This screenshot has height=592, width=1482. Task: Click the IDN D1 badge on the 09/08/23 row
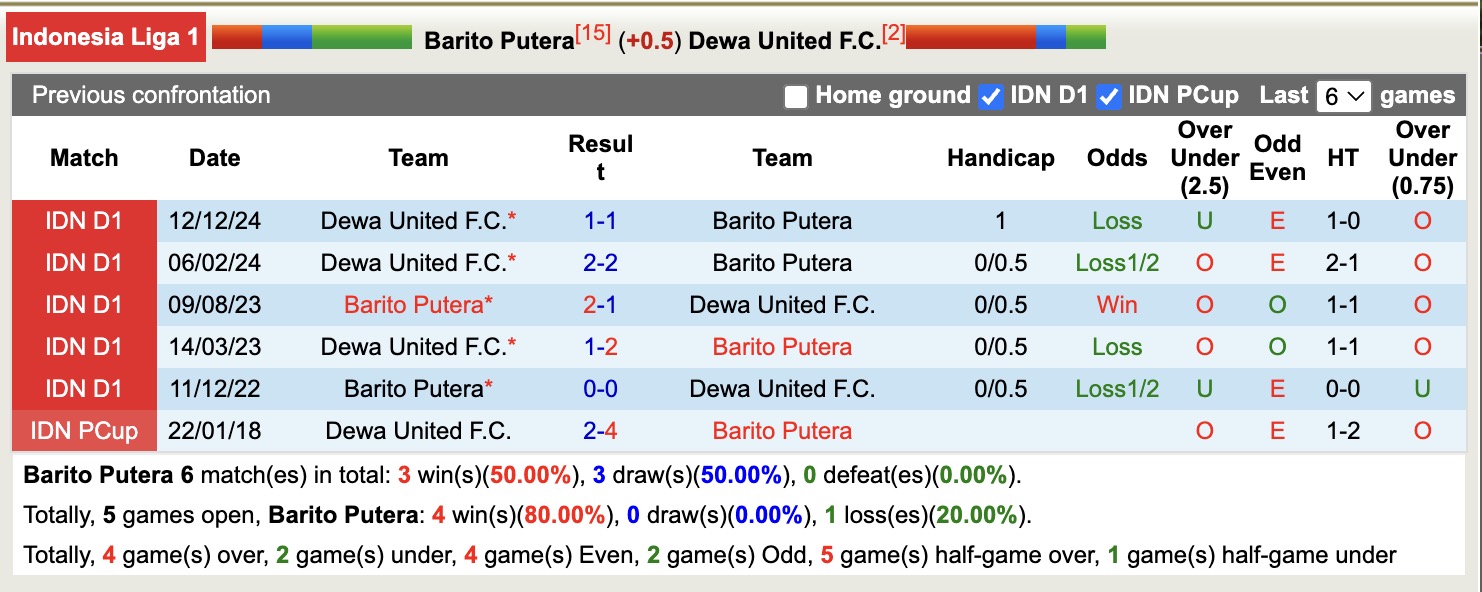click(x=84, y=304)
